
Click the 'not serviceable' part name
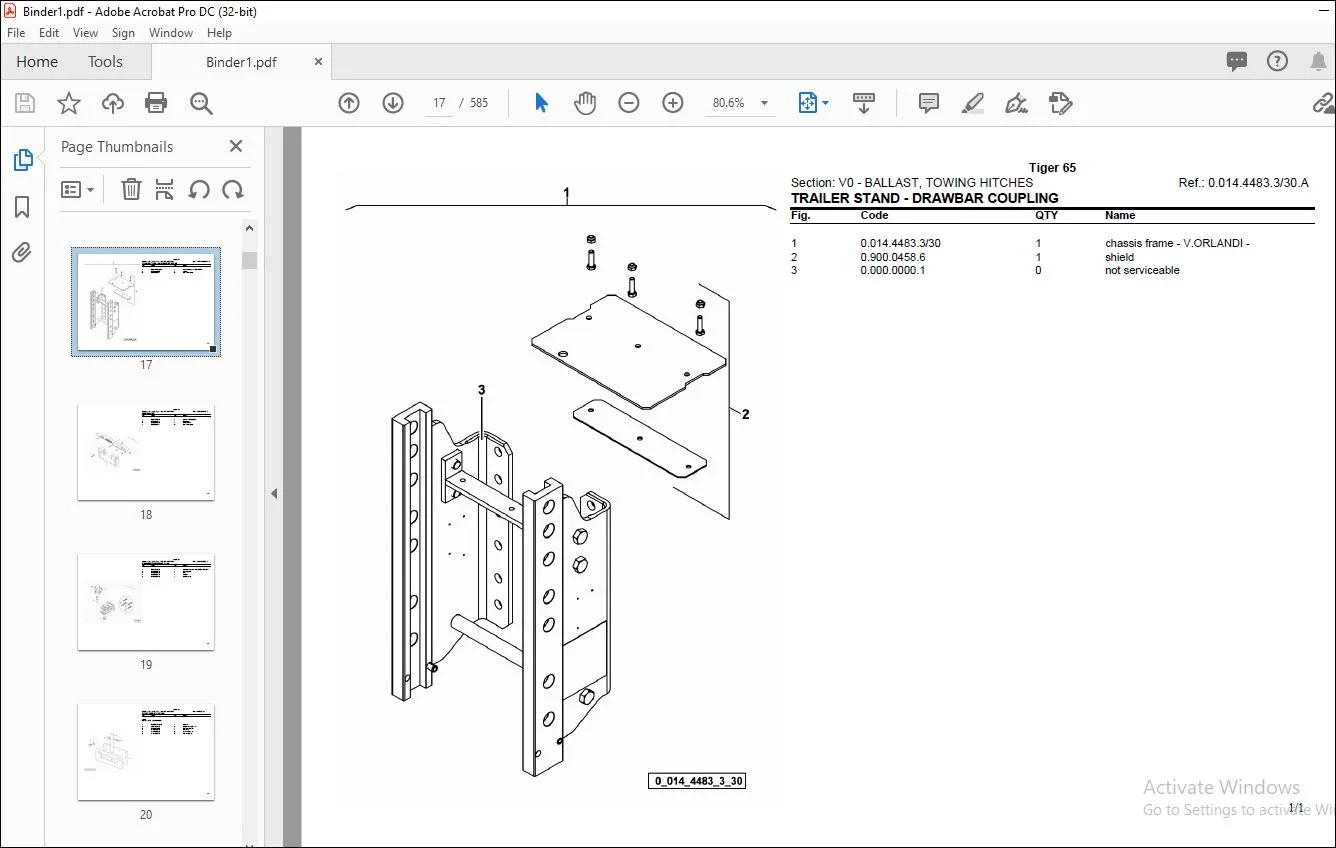1142,270
